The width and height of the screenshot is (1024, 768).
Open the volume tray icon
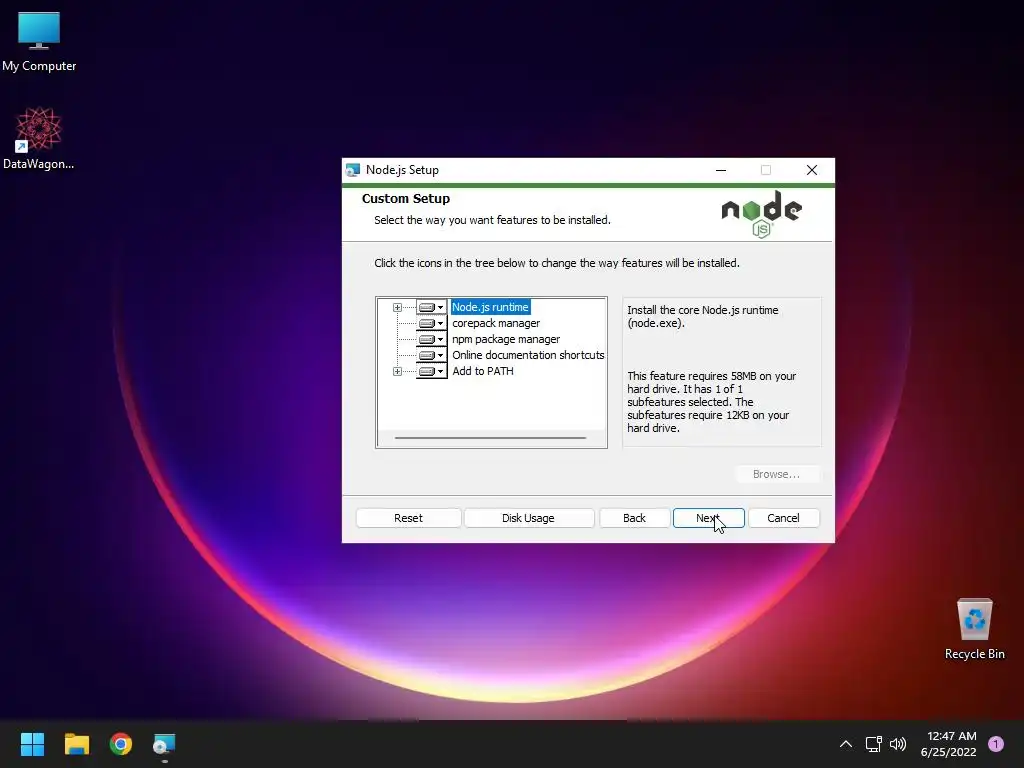(898, 744)
